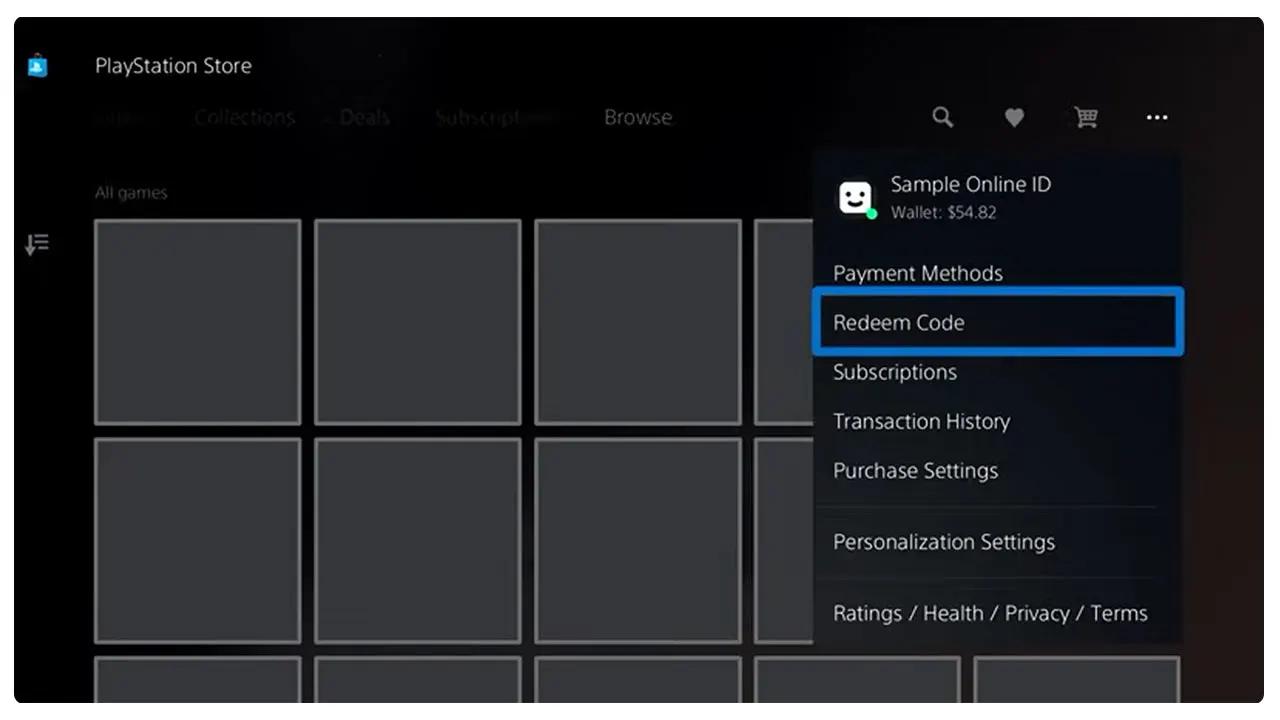
Task: Open Personalization Settings
Action: tap(944, 542)
